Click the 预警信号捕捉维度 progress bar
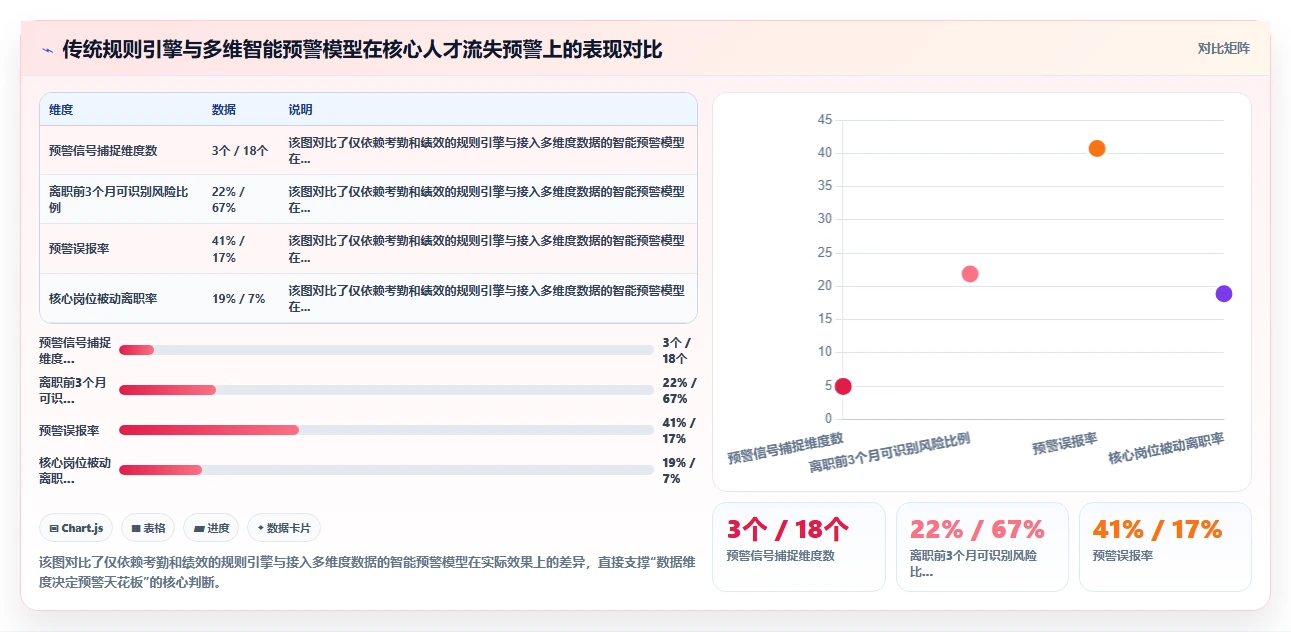Viewport: 1291px width, 632px height. [x=386, y=350]
